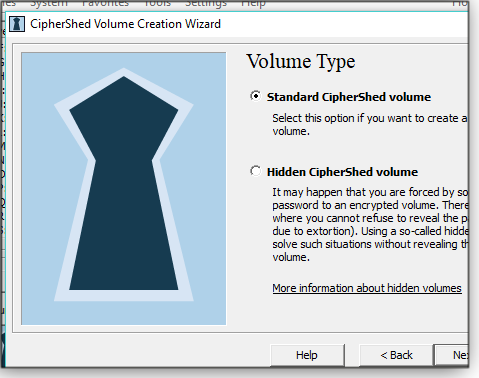
Task: Click the CipherShed wizard title bar icon
Action: [17, 24]
